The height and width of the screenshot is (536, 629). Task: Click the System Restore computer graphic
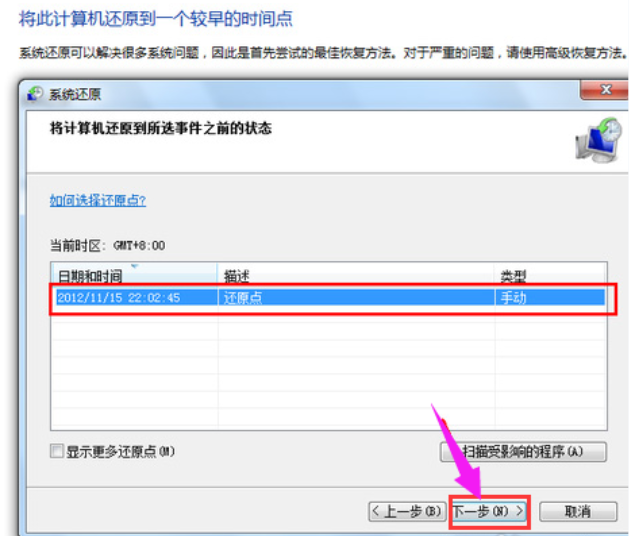596,139
